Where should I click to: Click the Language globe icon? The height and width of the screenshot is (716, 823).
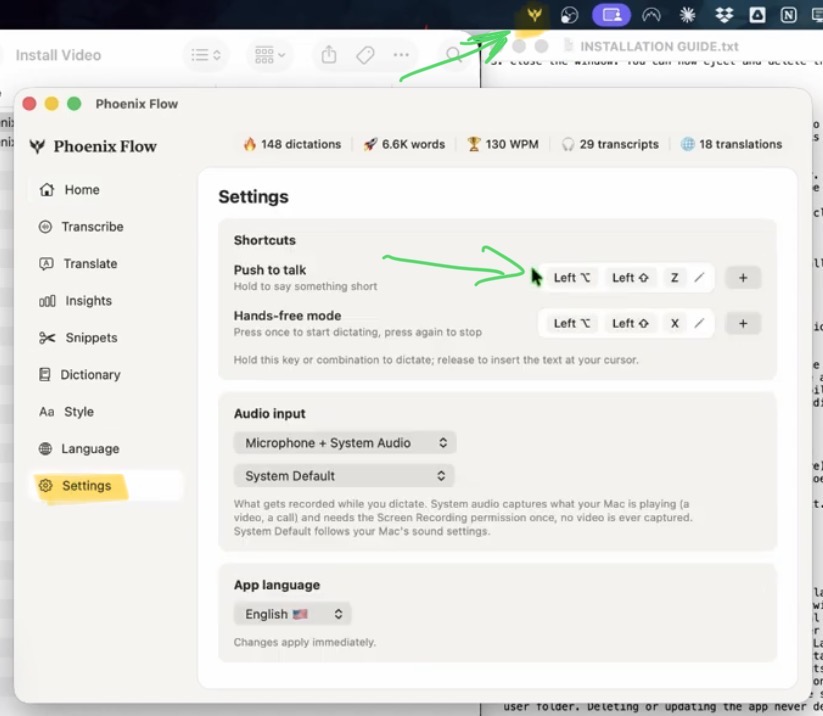(46, 449)
